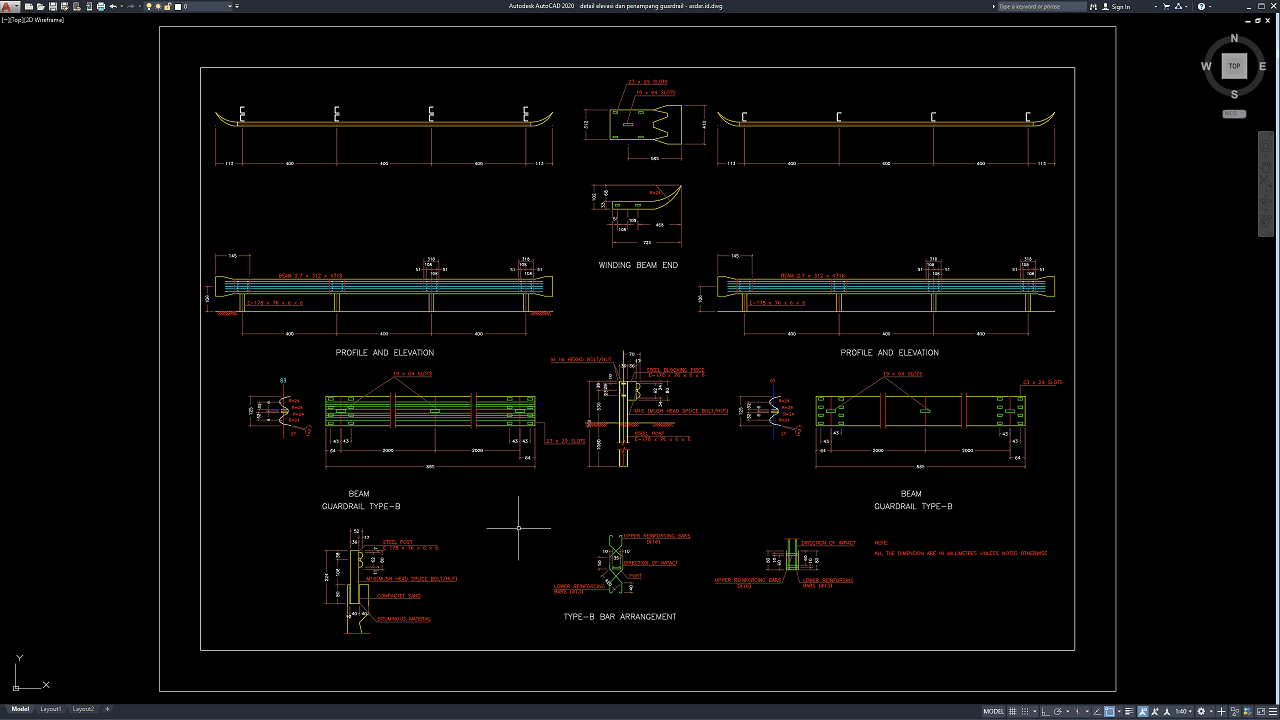Click the keyword search input field

(1041, 7)
